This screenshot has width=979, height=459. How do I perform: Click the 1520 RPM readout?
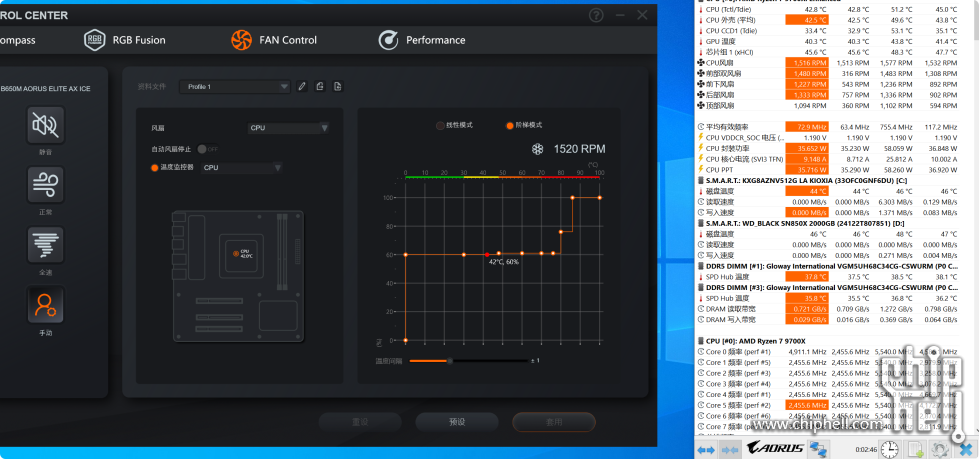point(579,149)
